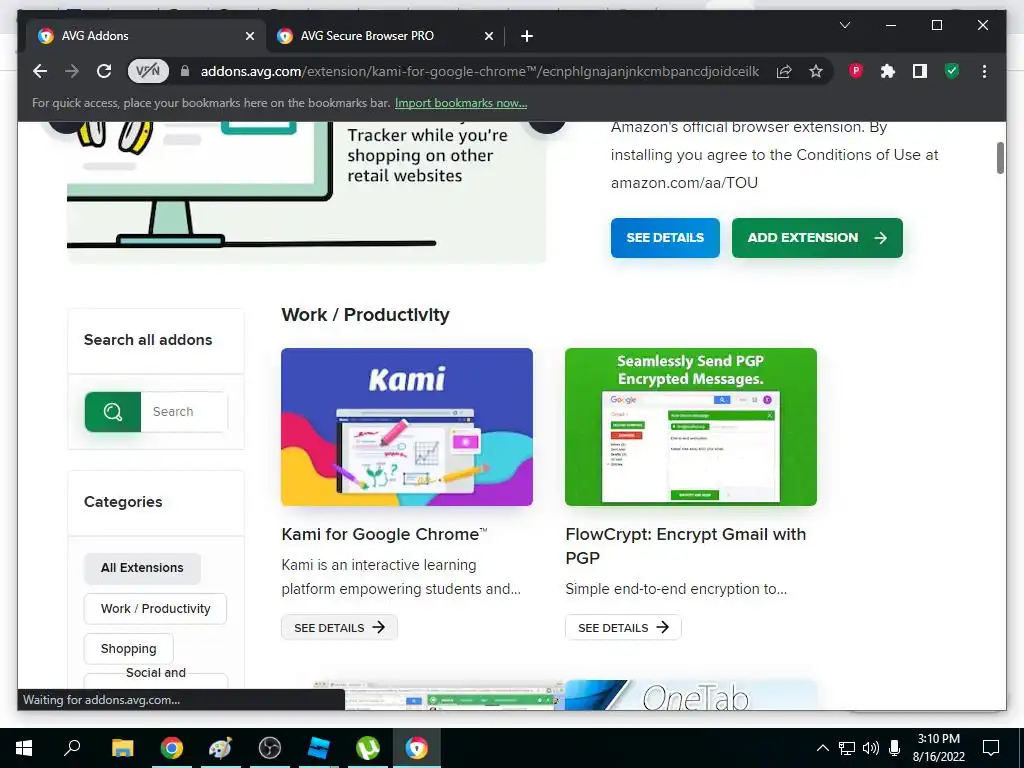This screenshot has height=768, width=1024.
Task: Click the amazon.com/aa/TOU text
Action: click(x=684, y=183)
